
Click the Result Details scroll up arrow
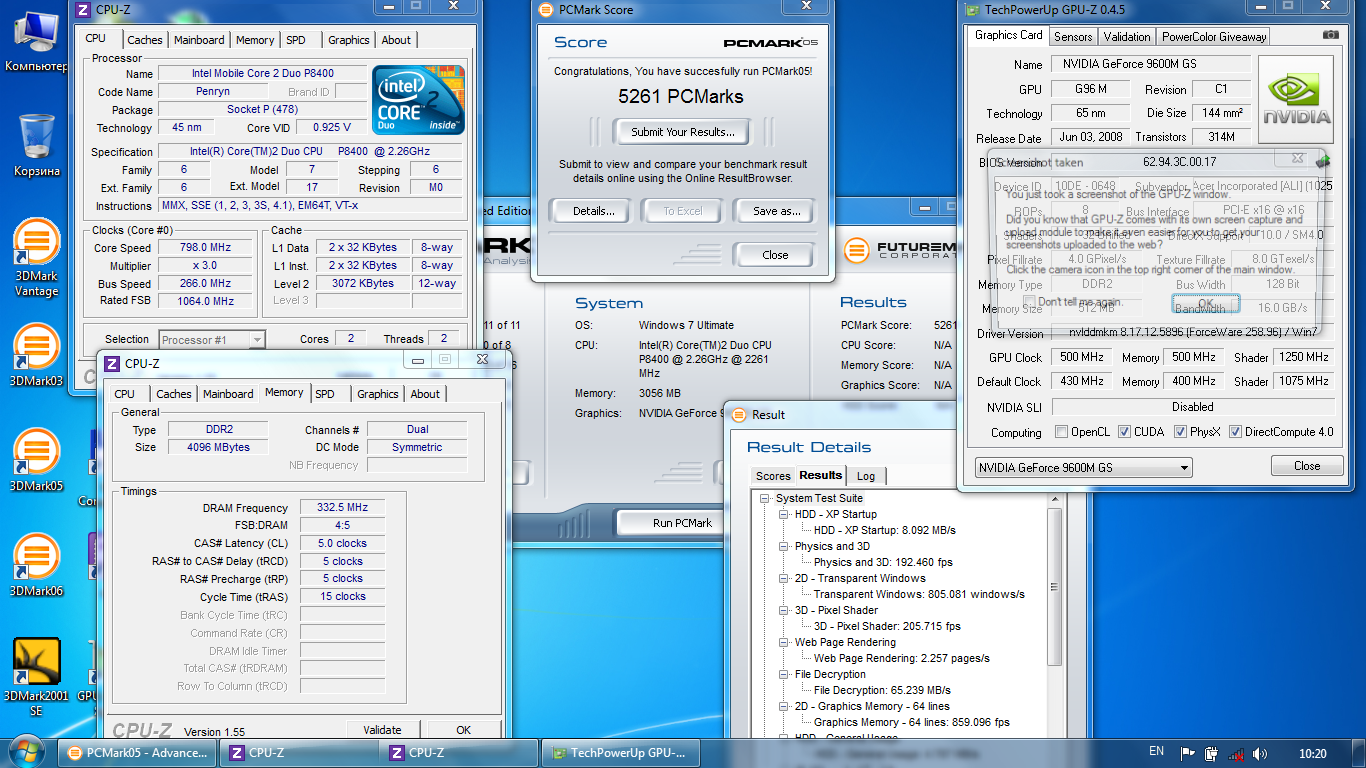click(x=1054, y=498)
